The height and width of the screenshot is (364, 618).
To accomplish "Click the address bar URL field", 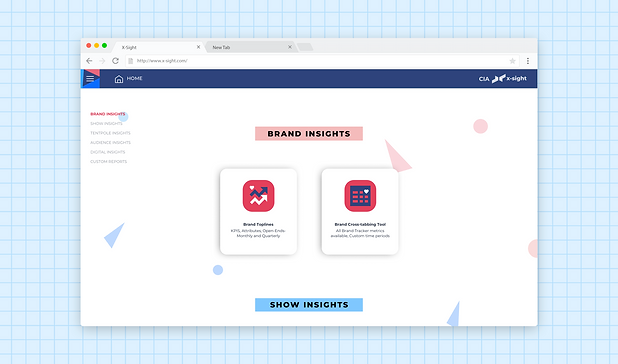I will click(322, 61).
